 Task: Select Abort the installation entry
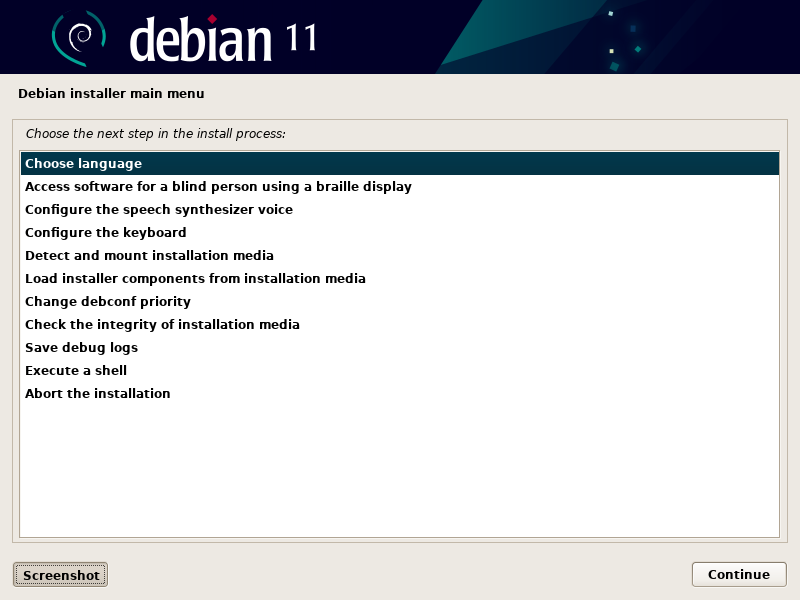point(399,393)
